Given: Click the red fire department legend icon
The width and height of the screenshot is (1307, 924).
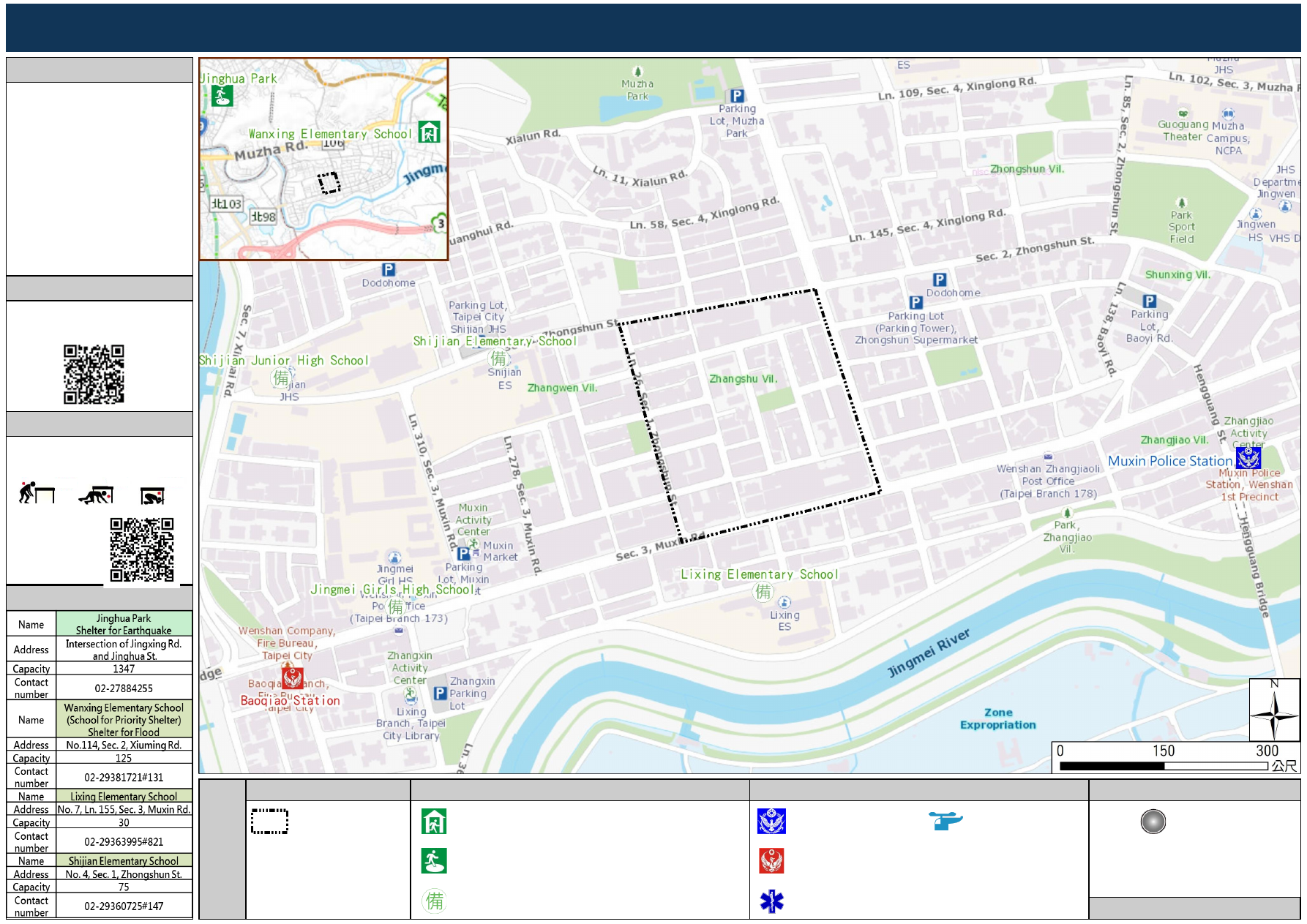Looking at the screenshot, I should point(771,861).
